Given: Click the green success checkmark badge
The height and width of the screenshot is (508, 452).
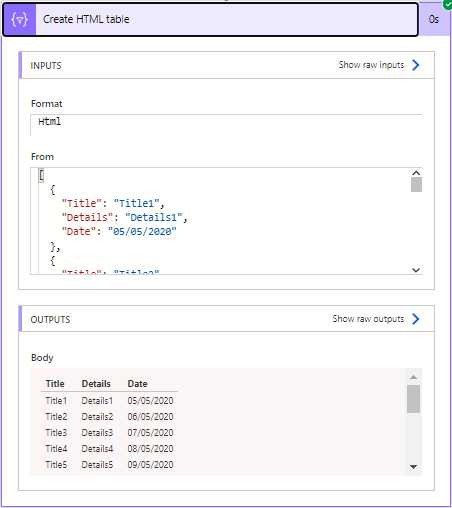Looking at the screenshot, I should click(448, 4).
